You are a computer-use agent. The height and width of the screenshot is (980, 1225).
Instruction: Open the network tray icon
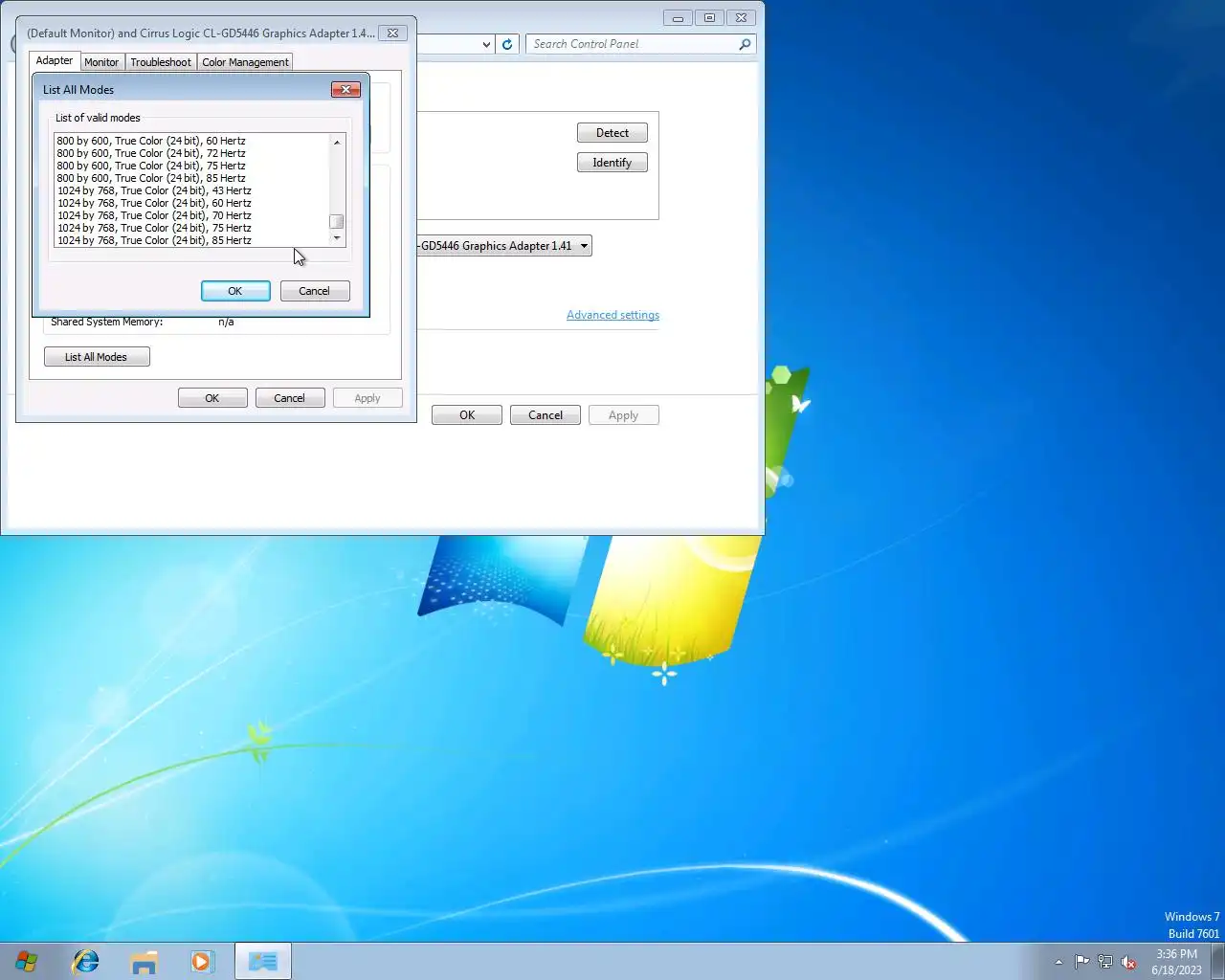coord(1105,962)
